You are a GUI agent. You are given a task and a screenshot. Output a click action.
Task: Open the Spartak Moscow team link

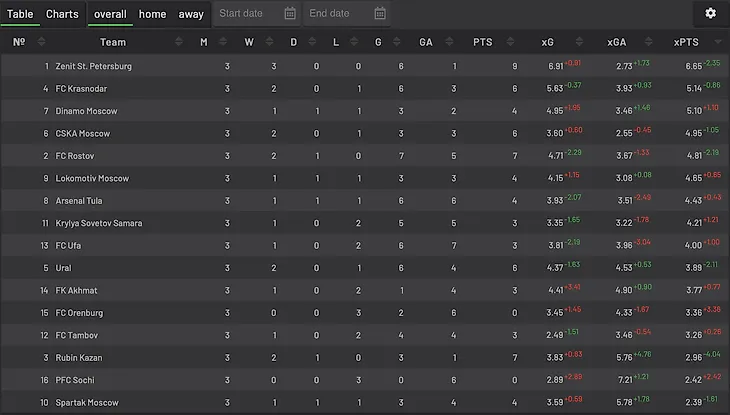pos(87,402)
